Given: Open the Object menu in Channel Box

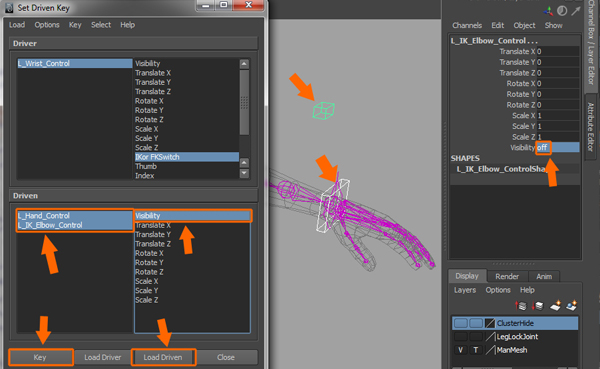Looking at the screenshot, I should pos(524,25).
